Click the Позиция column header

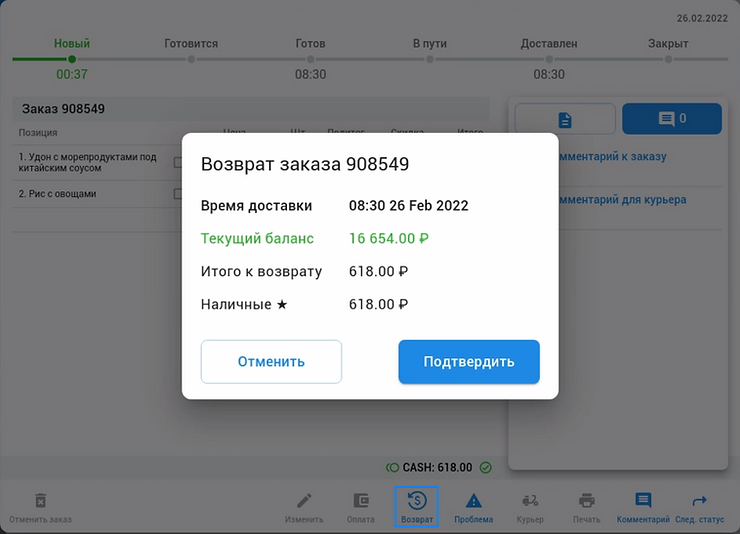click(38, 133)
